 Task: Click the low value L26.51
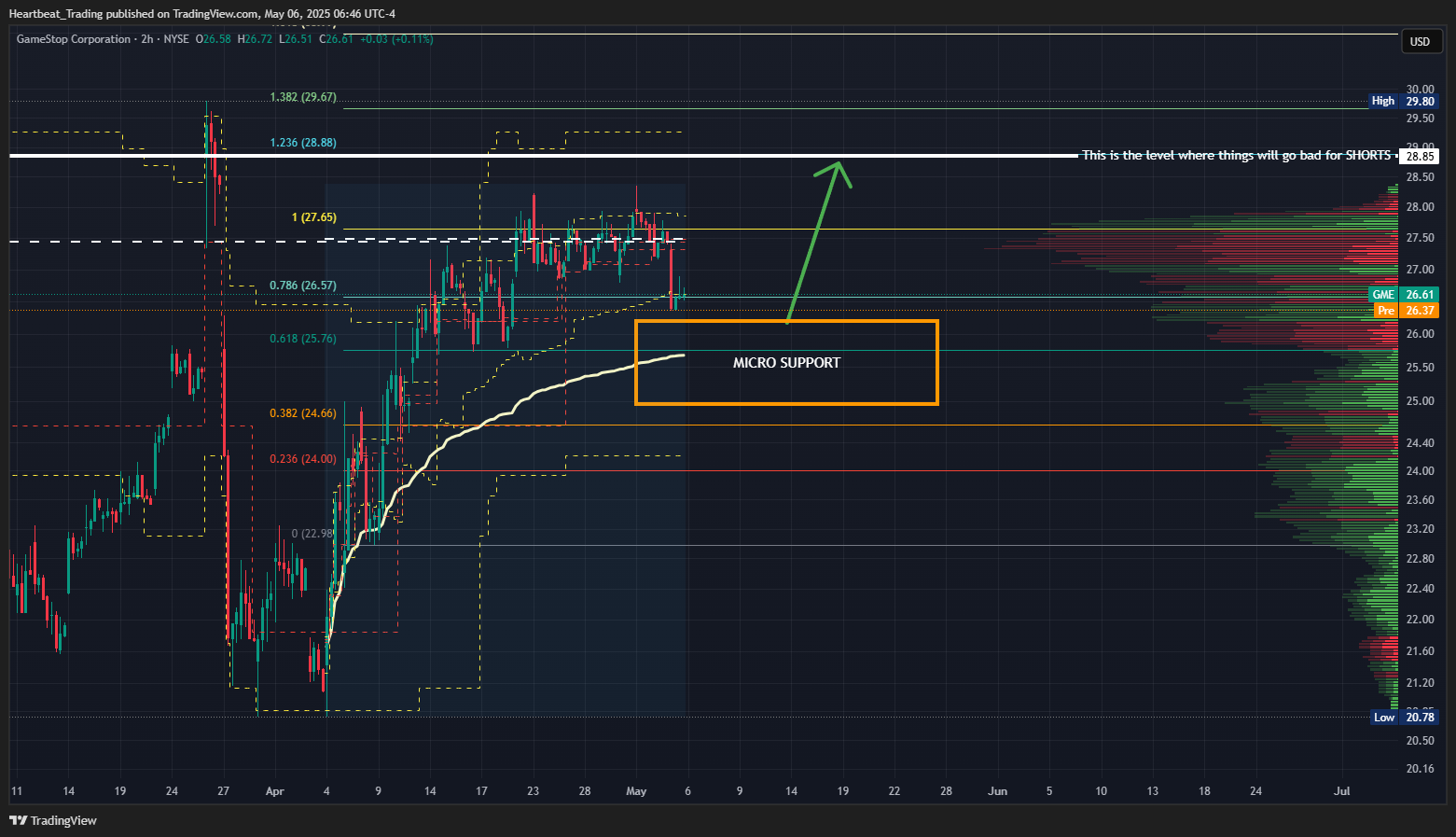[x=296, y=39]
